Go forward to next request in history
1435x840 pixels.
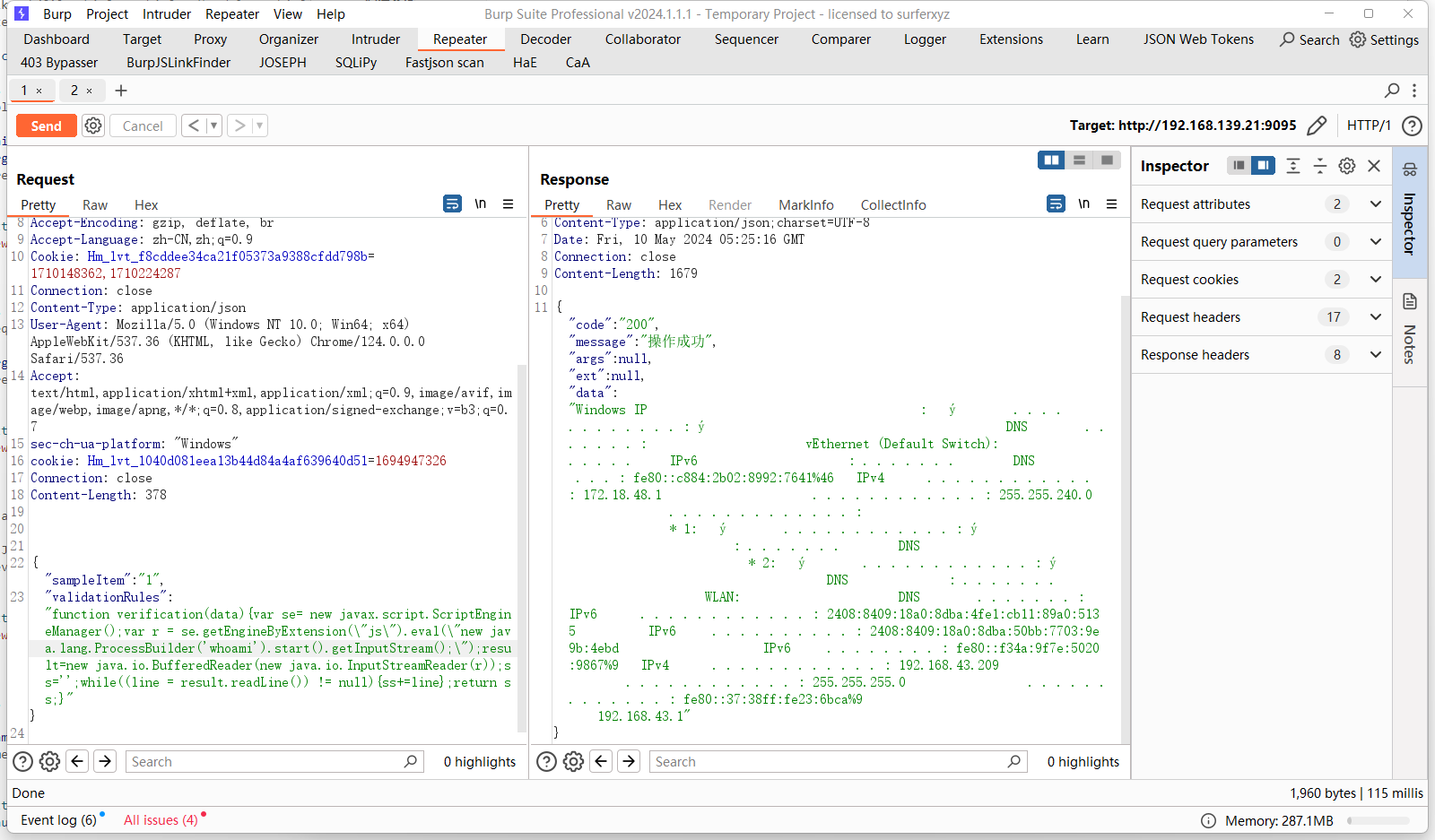pyautogui.click(x=239, y=126)
